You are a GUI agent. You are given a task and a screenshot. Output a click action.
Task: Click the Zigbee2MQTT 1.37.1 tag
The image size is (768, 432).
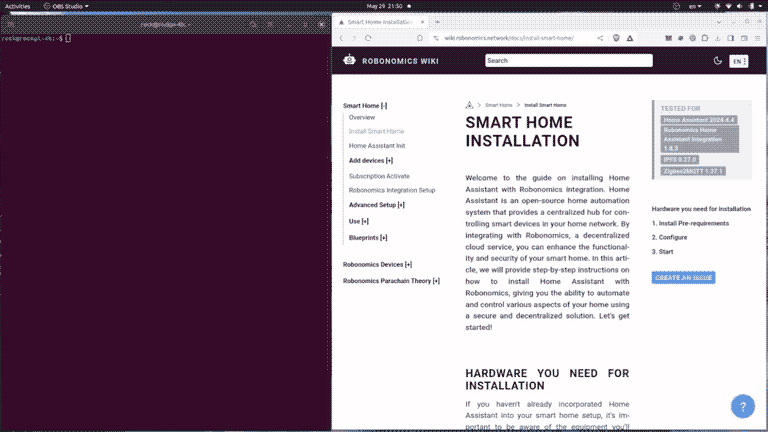coord(693,171)
